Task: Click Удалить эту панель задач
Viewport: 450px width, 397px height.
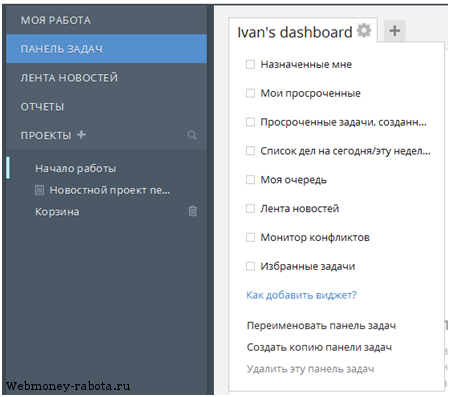Action: [x=310, y=369]
